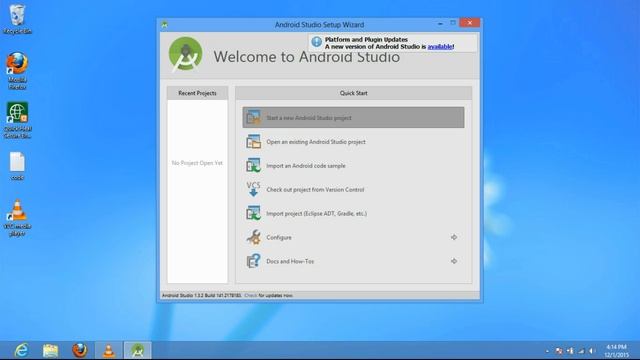This screenshot has height=360, width=640.
Task: Select the code file on desktop
Action: [x=17, y=166]
